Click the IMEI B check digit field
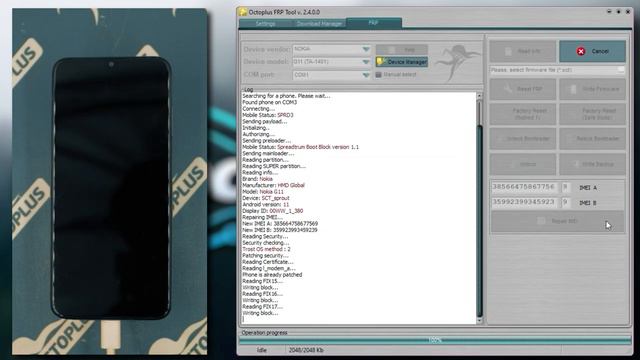The image size is (640, 360). pyautogui.click(x=566, y=202)
